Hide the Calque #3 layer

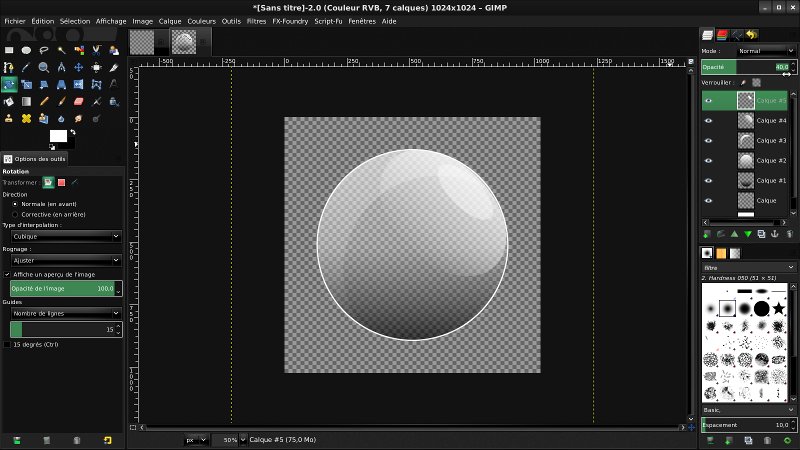tap(708, 140)
